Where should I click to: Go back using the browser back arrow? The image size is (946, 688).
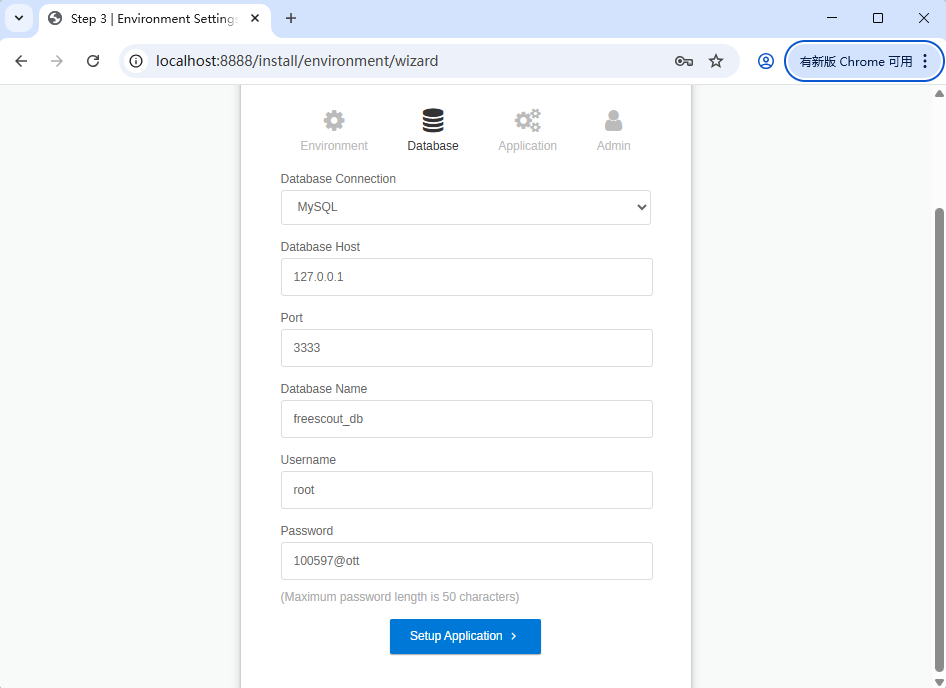coord(21,61)
